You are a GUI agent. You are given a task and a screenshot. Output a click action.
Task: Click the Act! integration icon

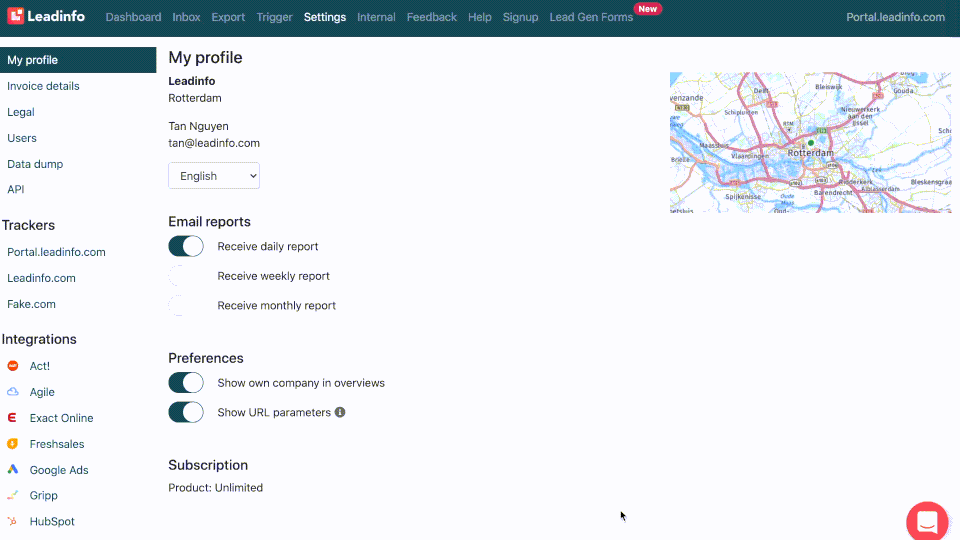13,366
